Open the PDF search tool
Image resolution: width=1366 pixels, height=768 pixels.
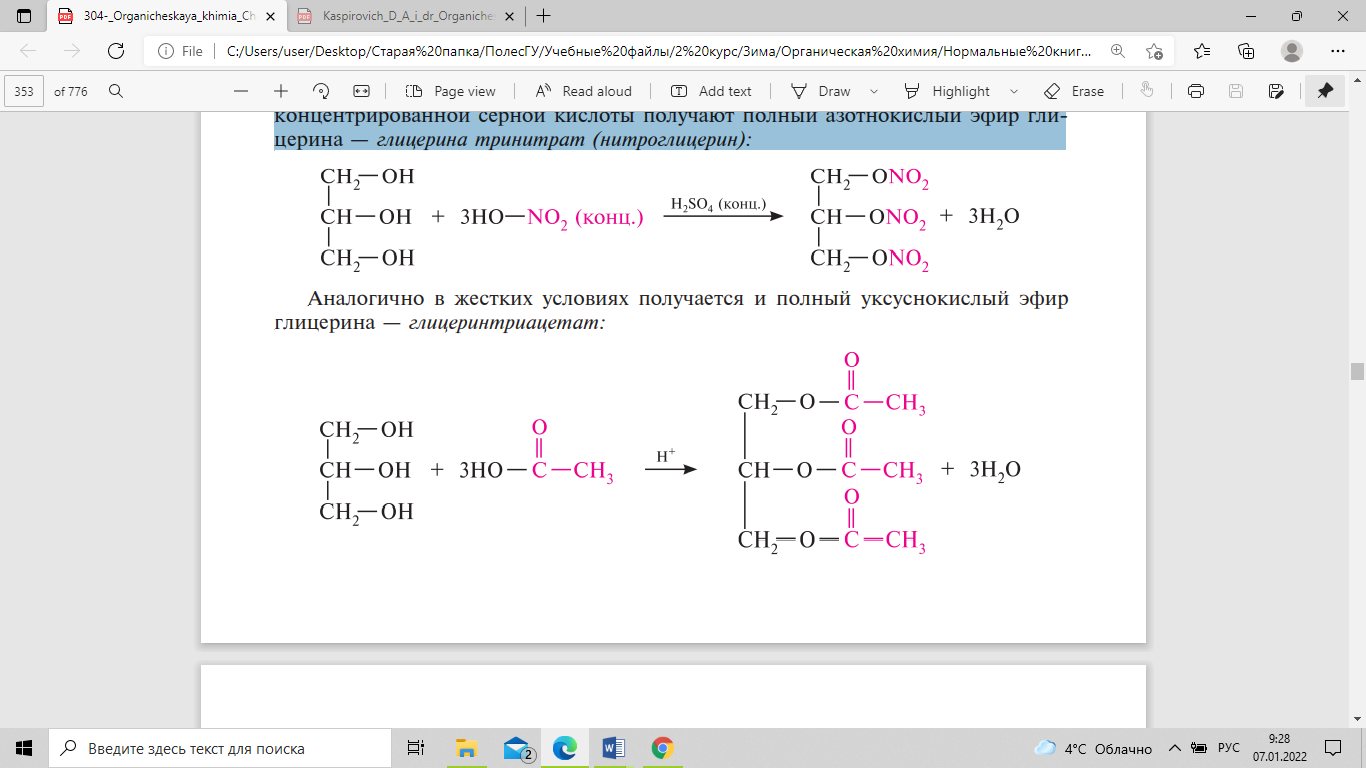click(x=116, y=91)
